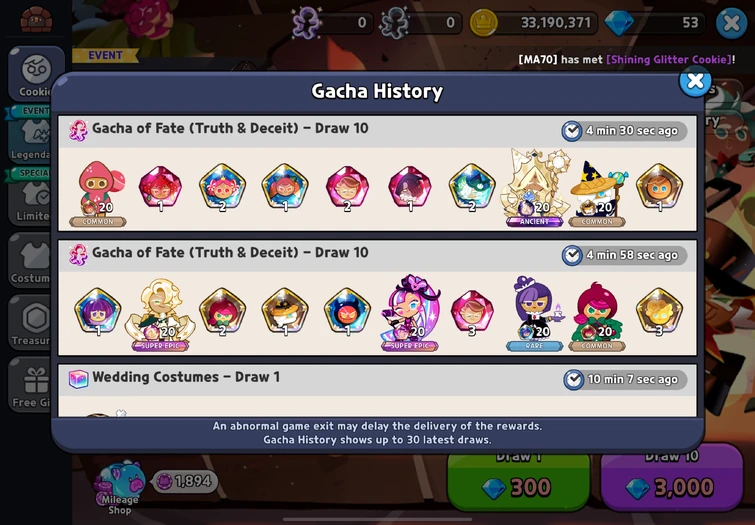Screen dimensions: 755x525
Task: Click the Ancient cookie in first draw
Action: tap(534, 188)
